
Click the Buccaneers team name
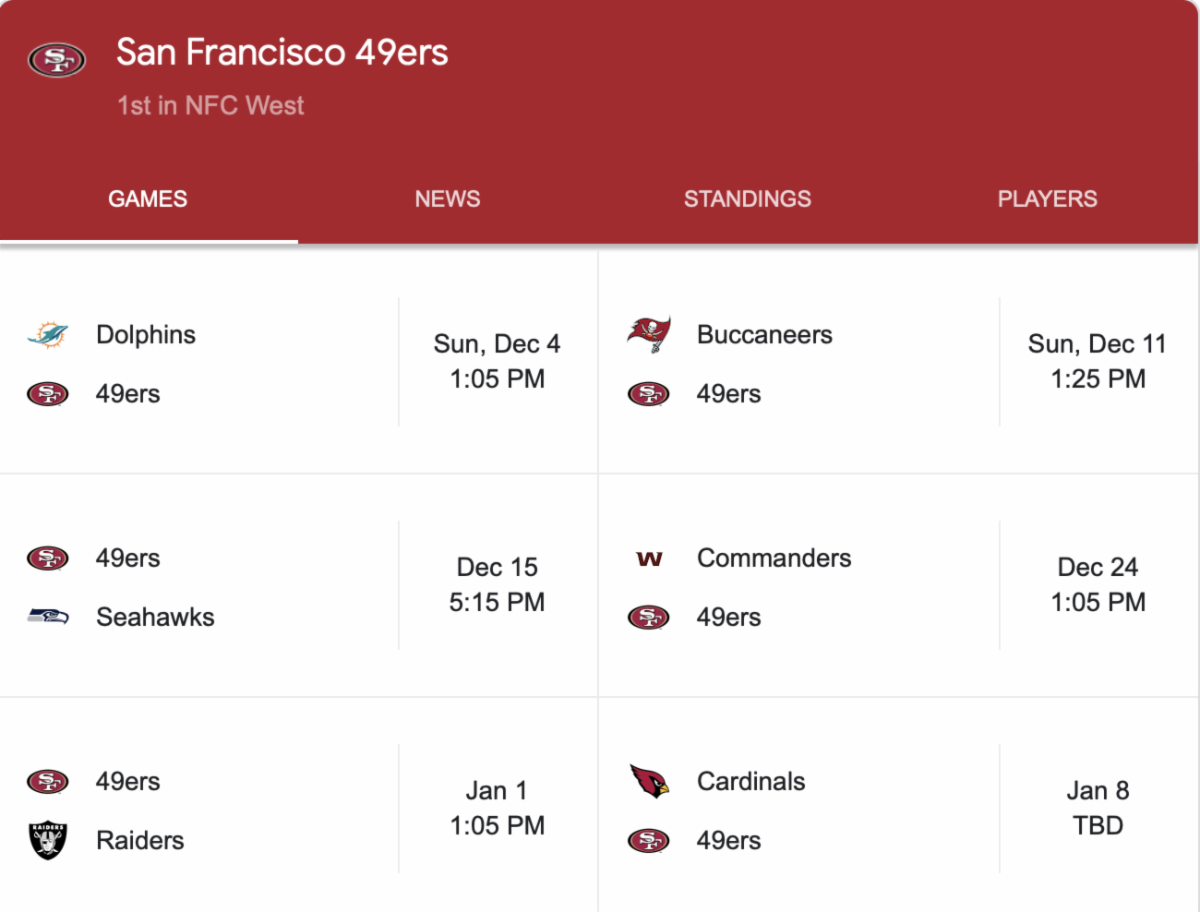(764, 335)
